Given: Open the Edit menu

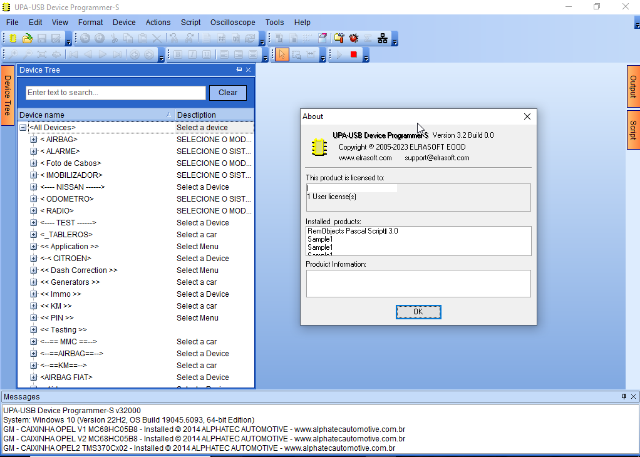Looking at the screenshot, I should pyautogui.click(x=35, y=22).
